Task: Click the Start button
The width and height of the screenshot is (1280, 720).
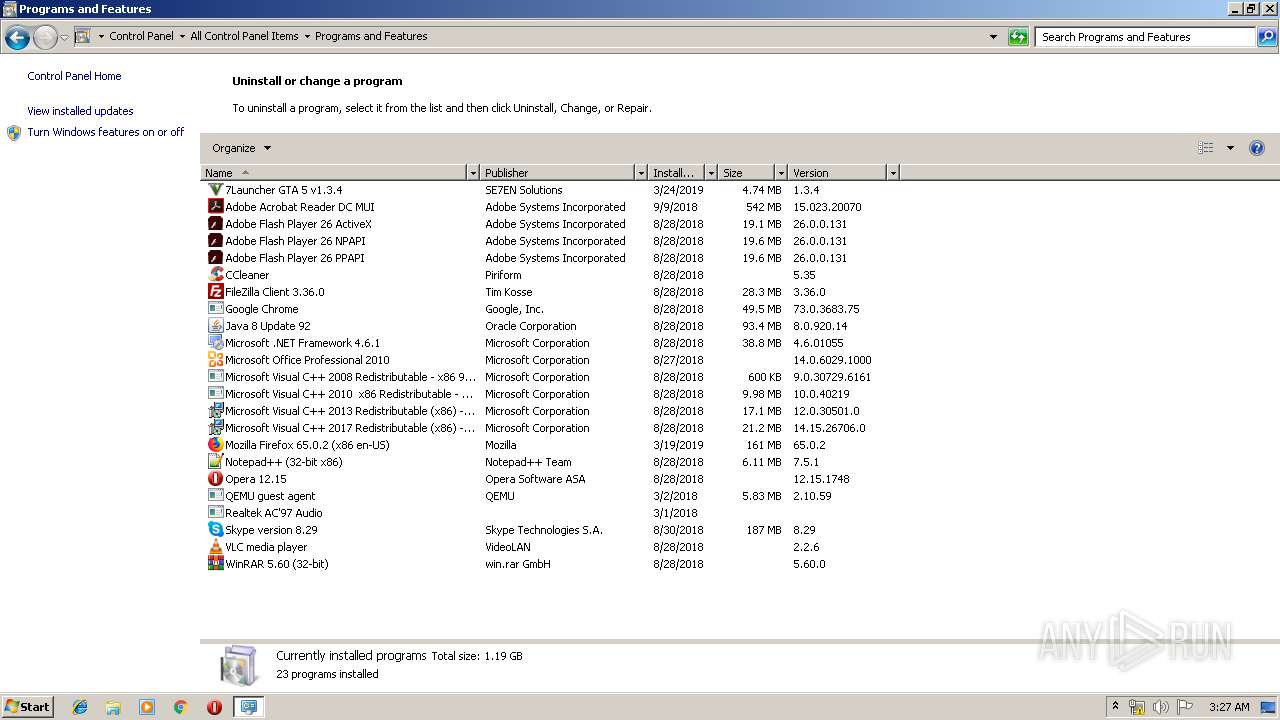Action: 27,707
